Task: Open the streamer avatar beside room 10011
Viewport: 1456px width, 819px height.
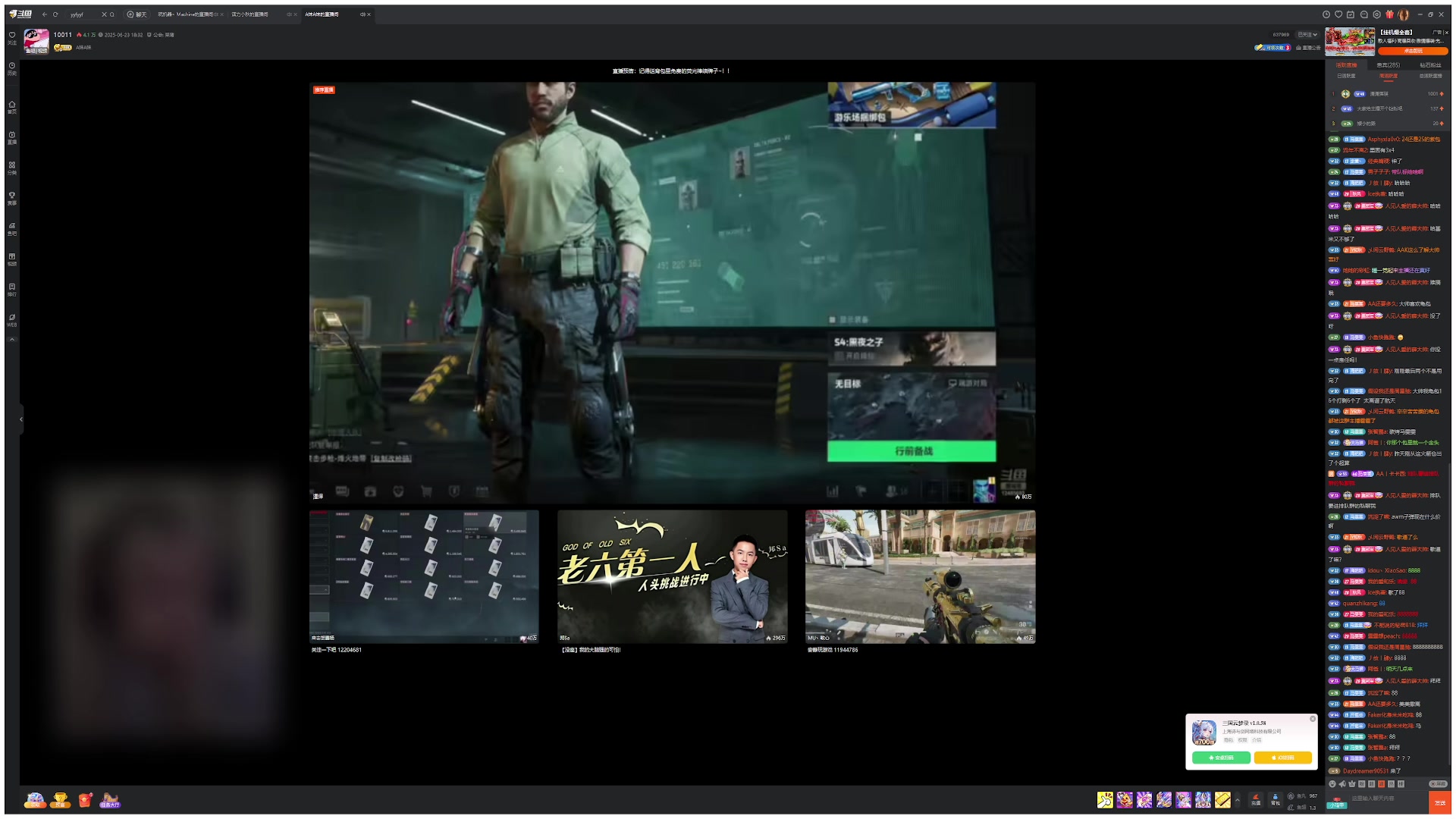Action: [36, 41]
